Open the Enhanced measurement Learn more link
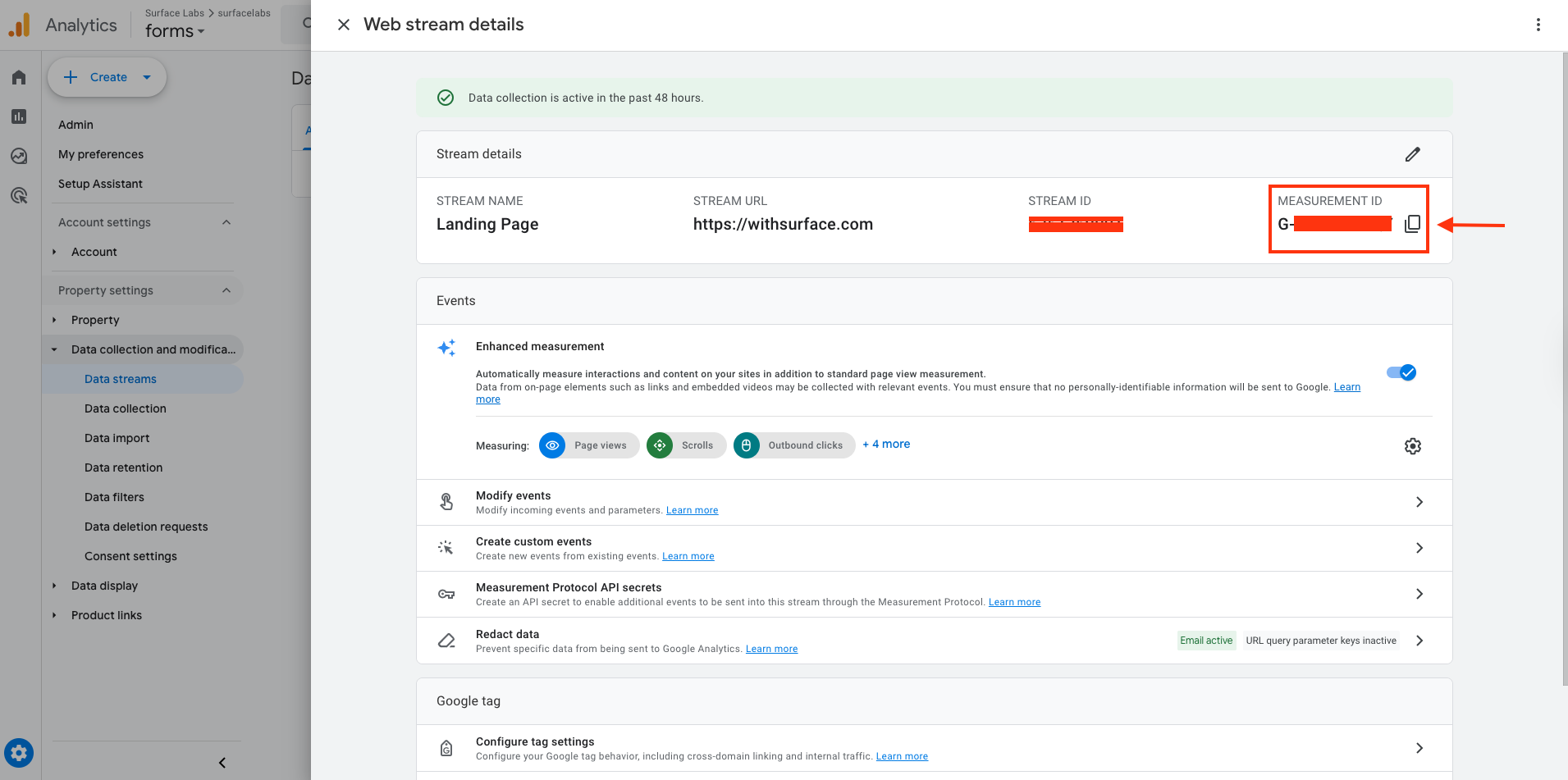1568x780 pixels. click(x=1346, y=386)
